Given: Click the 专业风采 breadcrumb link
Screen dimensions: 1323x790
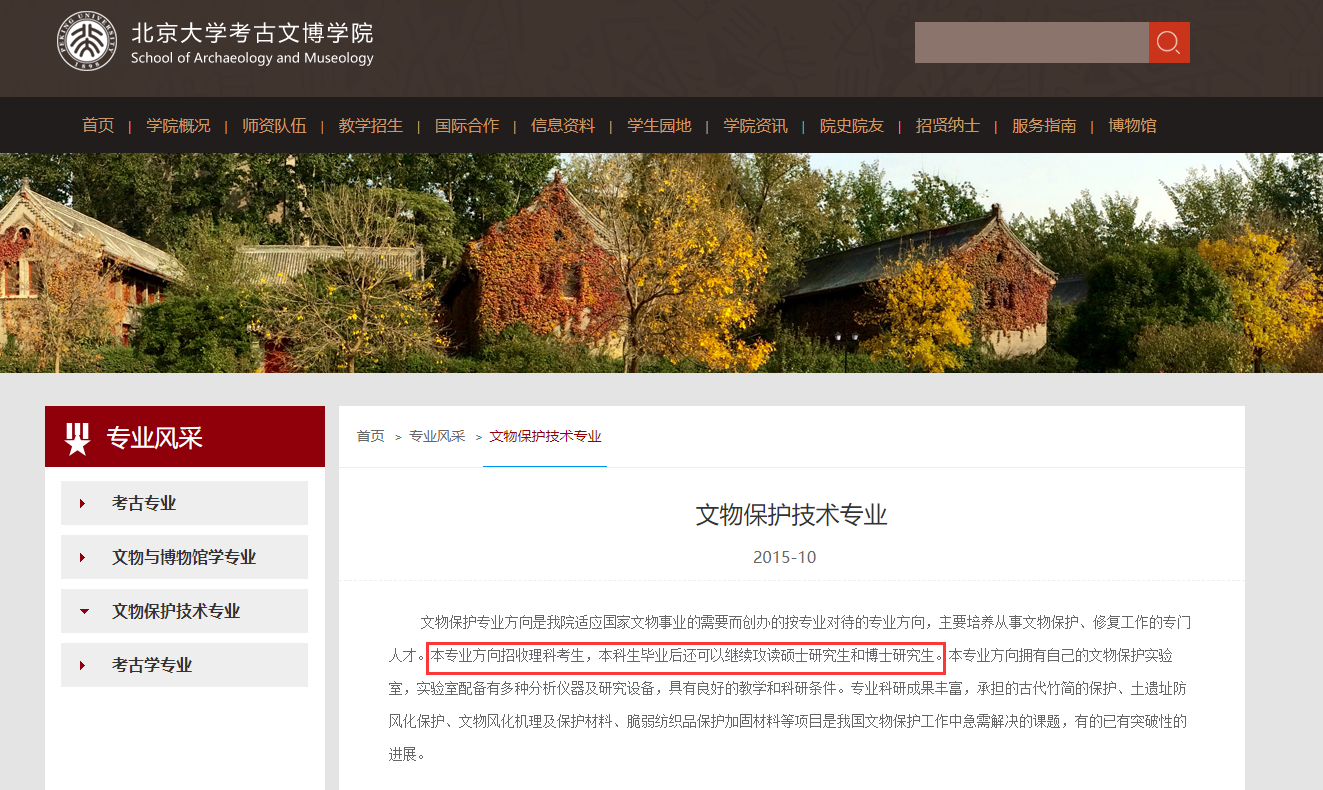Looking at the screenshot, I should coord(437,436).
